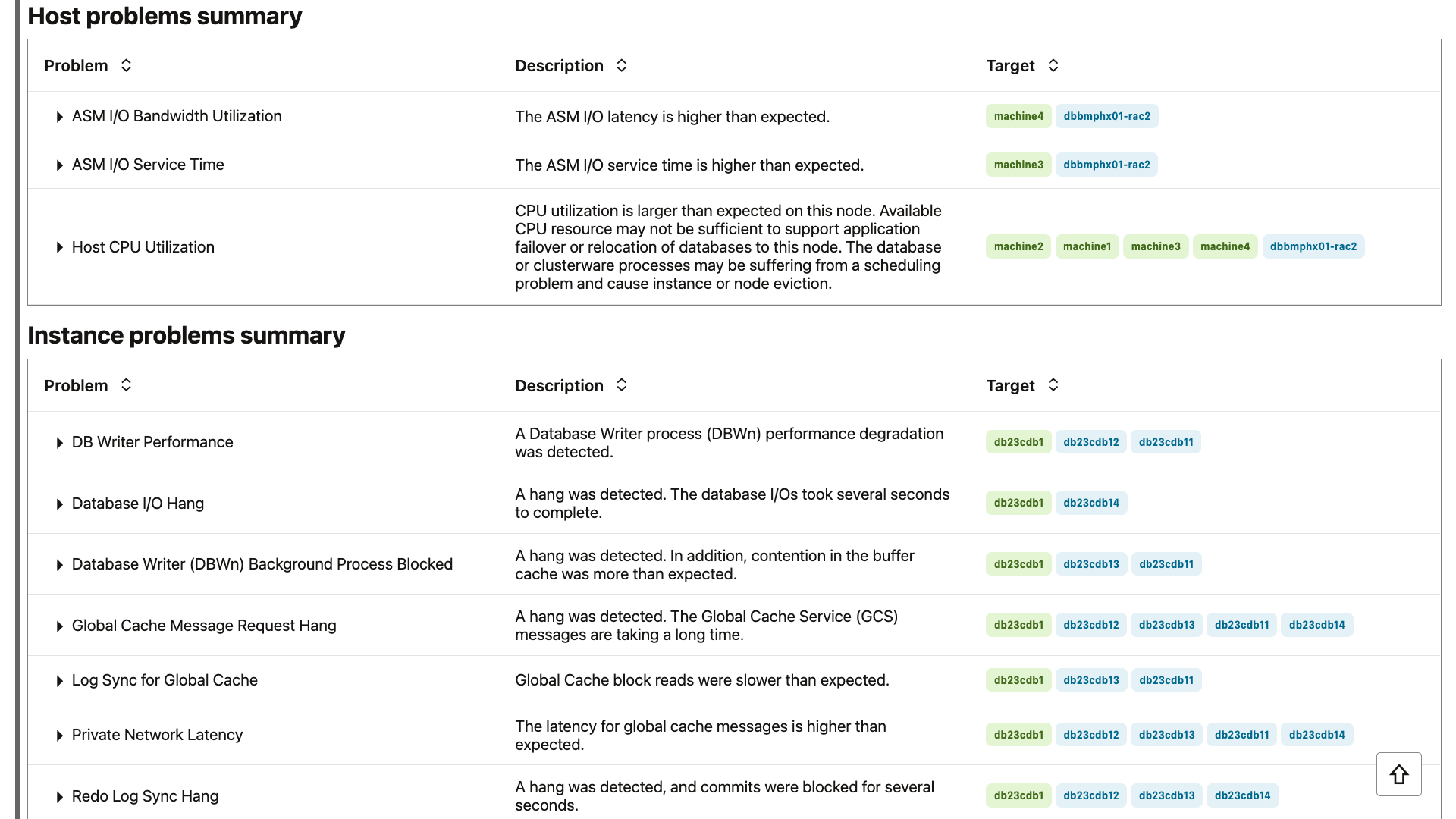Expand the ASM I/O Bandwidth Utilization row
1456x819 pixels.
point(59,116)
